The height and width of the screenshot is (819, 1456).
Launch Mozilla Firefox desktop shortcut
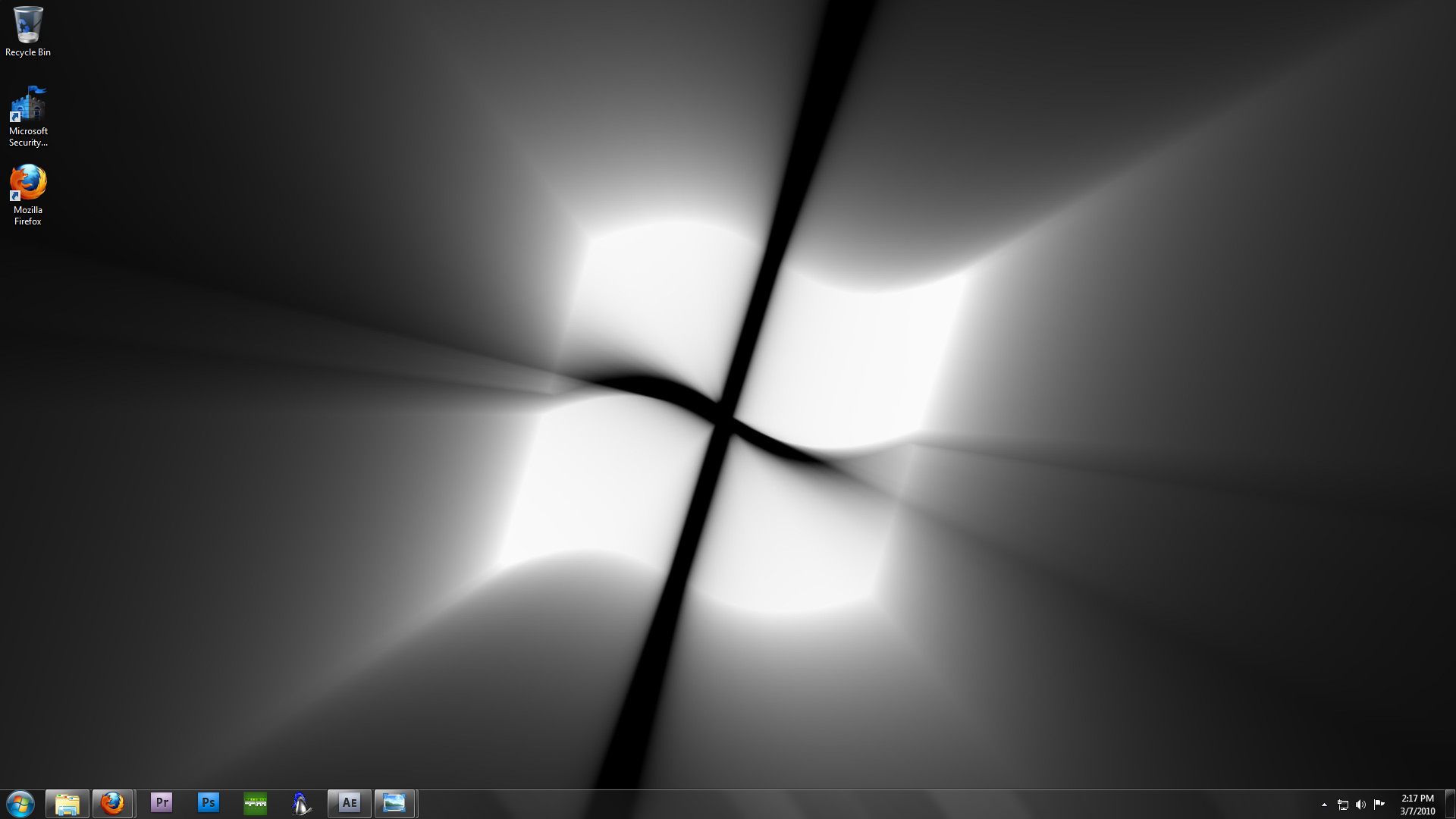tap(27, 182)
